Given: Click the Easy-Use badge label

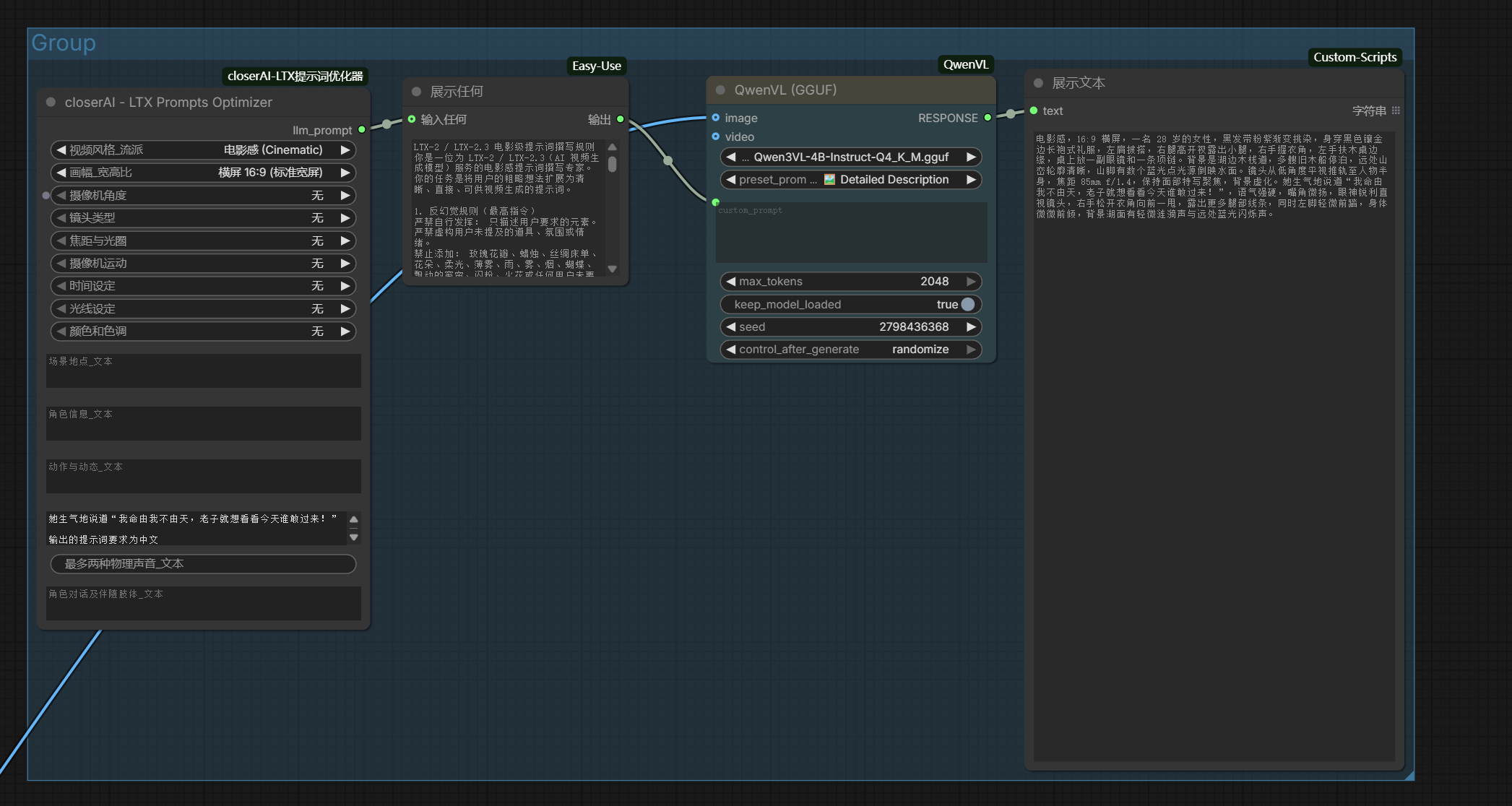Looking at the screenshot, I should 596,66.
